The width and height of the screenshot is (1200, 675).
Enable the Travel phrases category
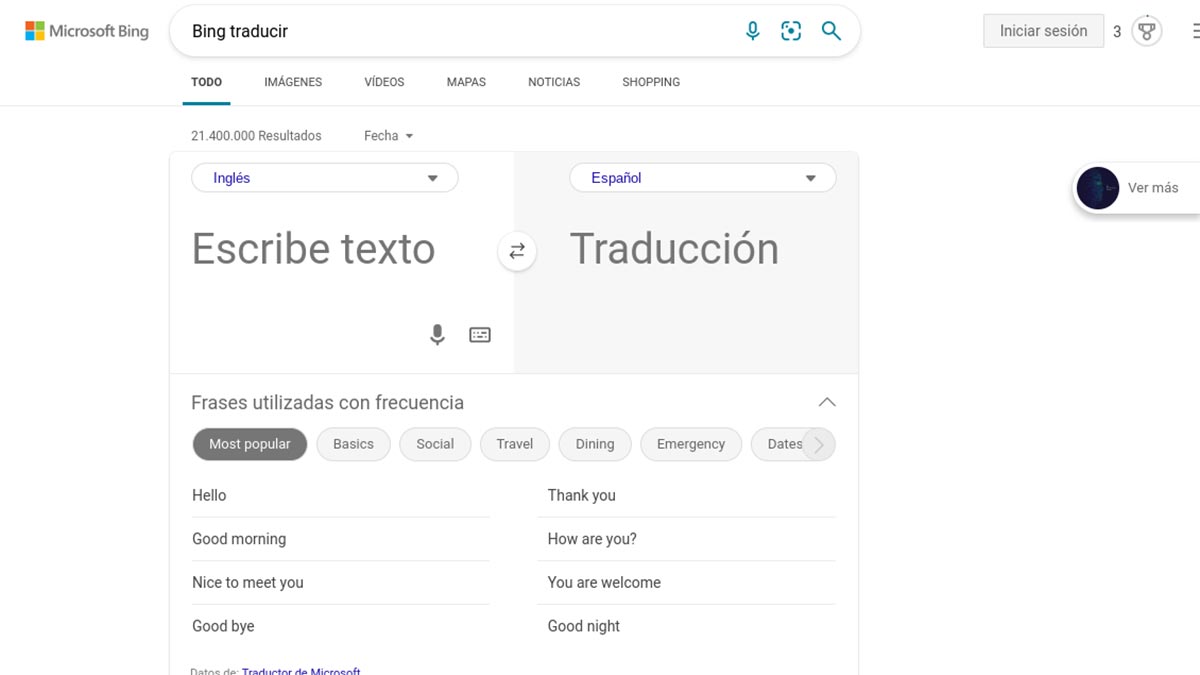(x=514, y=443)
